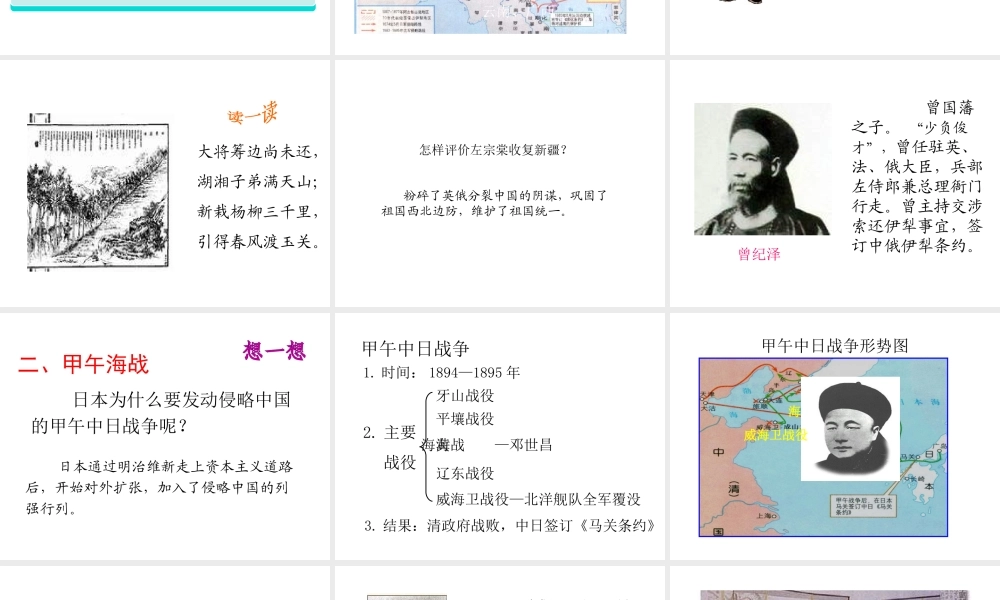
Task: Click the label 2. 主要战役
Action: pos(390,448)
